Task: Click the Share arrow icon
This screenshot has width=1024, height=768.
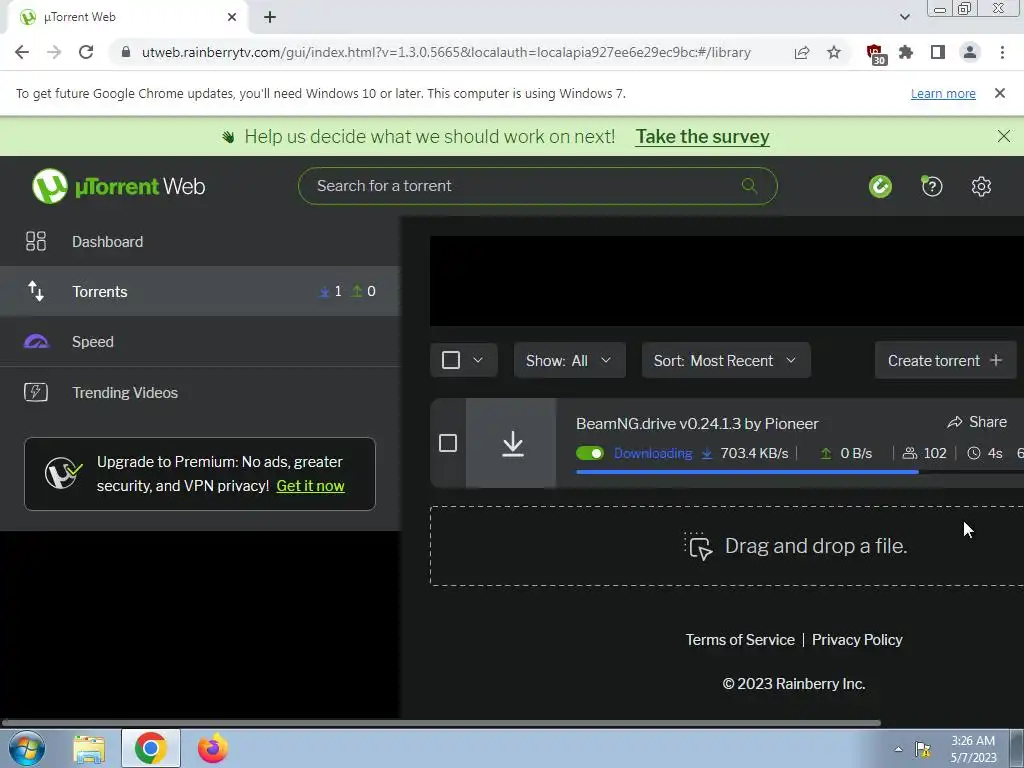Action: coord(955,423)
